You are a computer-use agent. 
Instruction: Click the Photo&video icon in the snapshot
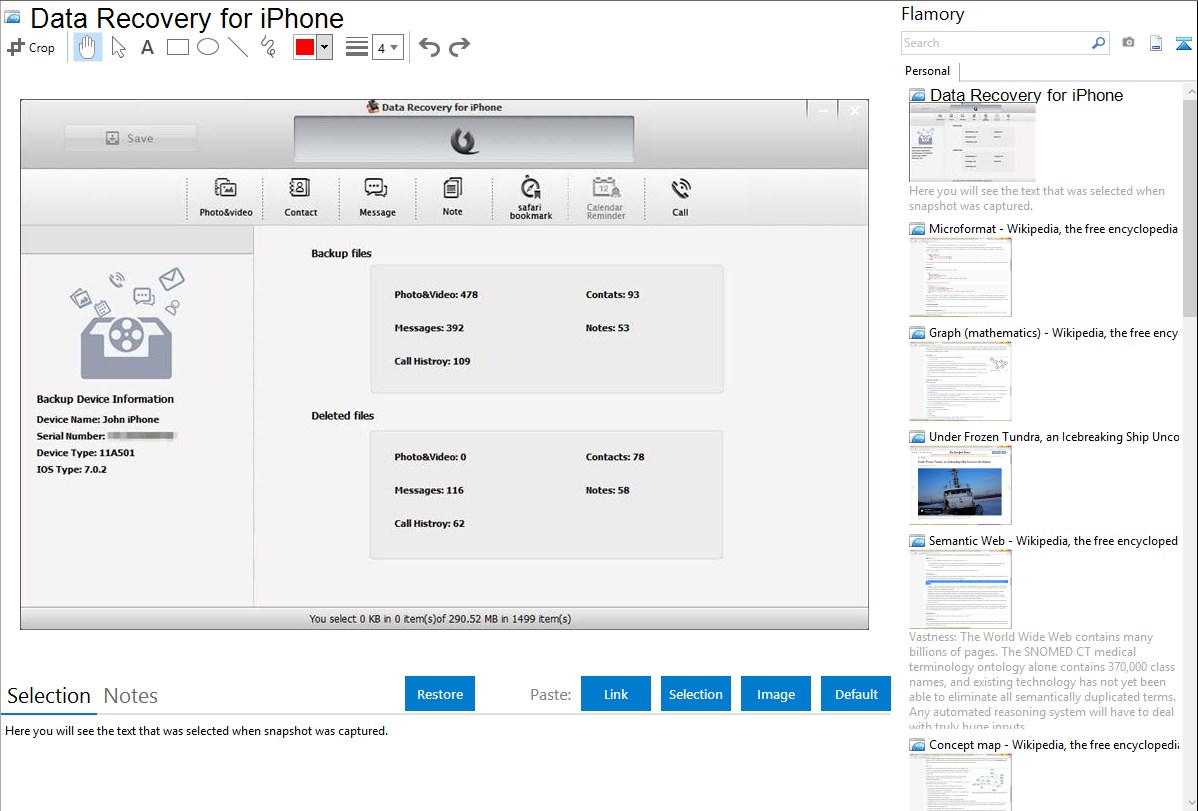(225, 197)
